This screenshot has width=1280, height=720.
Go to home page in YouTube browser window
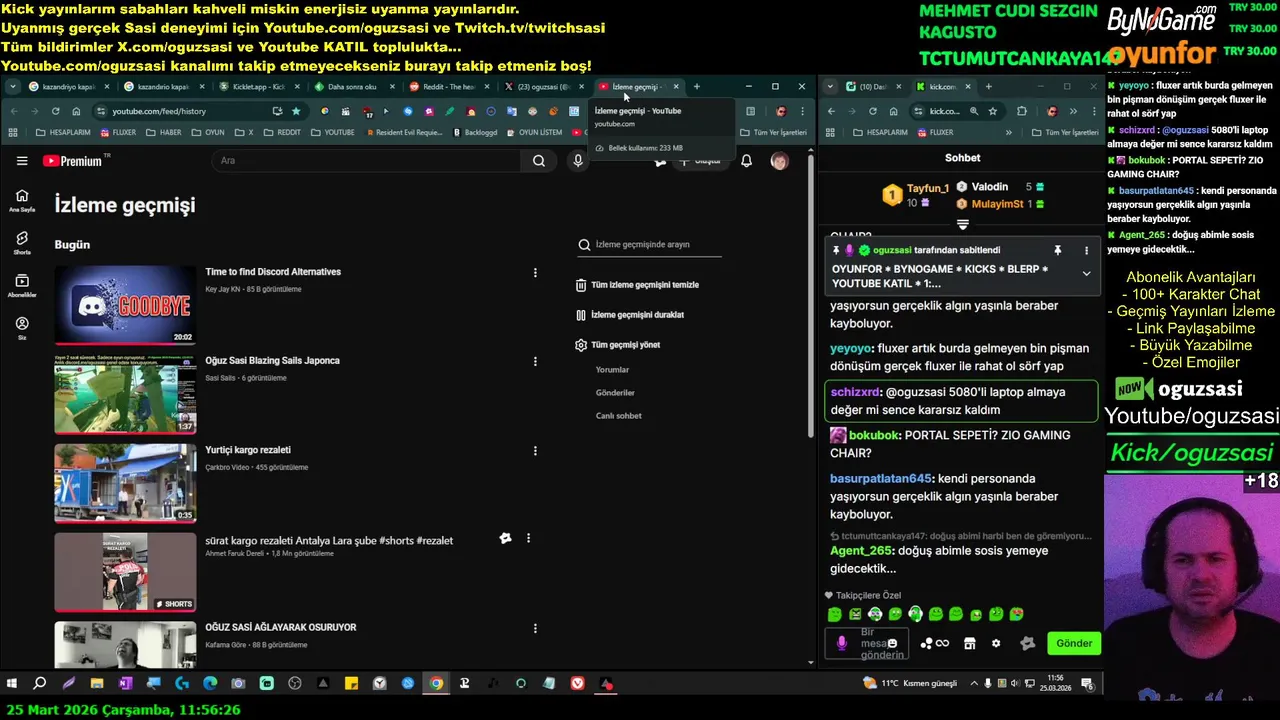(77, 111)
